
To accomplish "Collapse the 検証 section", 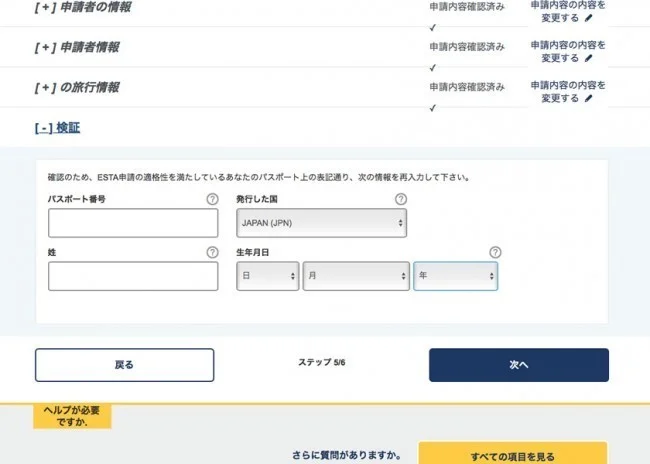I will pyautogui.click(x=58, y=128).
